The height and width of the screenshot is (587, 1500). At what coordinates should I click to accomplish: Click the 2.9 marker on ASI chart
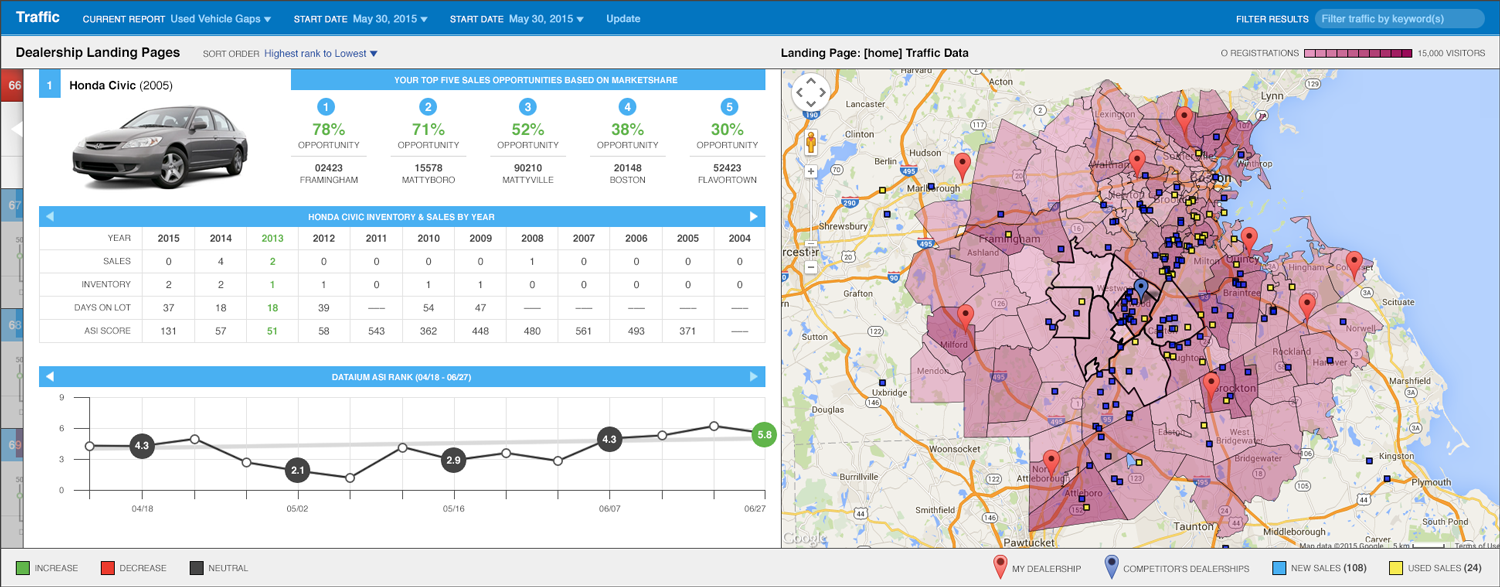click(x=453, y=460)
